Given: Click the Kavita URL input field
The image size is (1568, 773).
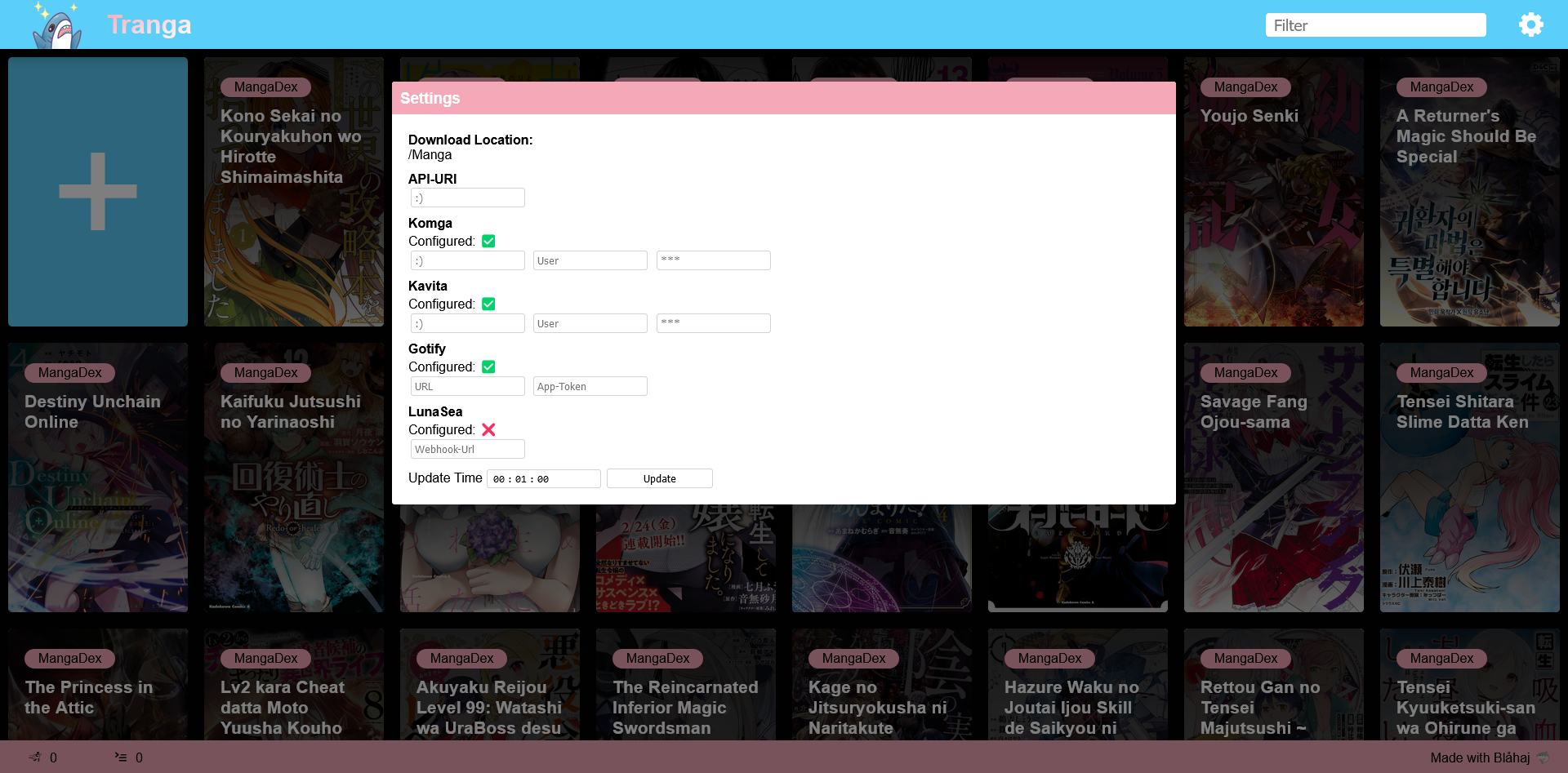Looking at the screenshot, I should (467, 323).
